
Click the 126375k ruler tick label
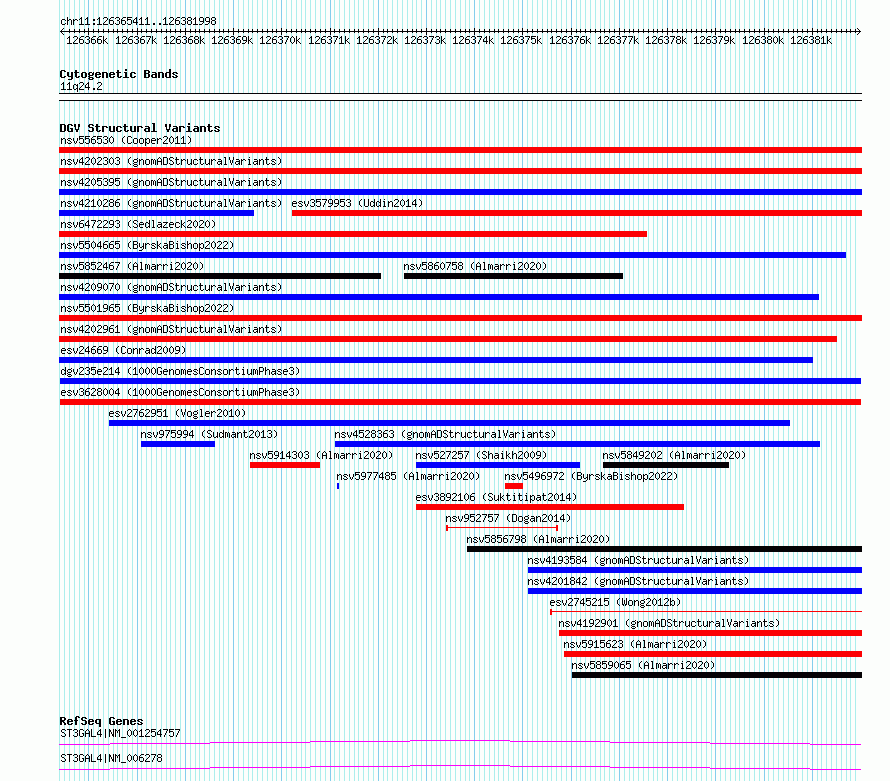(x=521, y=40)
